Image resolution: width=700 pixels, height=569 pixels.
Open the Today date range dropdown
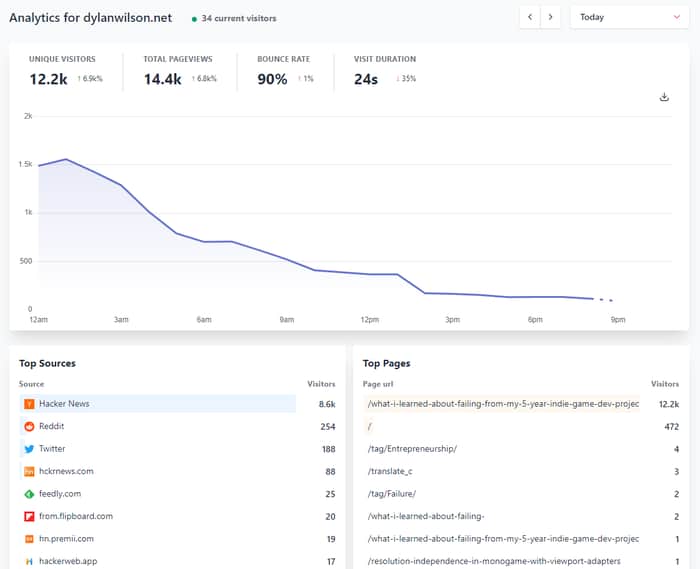click(629, 17)
